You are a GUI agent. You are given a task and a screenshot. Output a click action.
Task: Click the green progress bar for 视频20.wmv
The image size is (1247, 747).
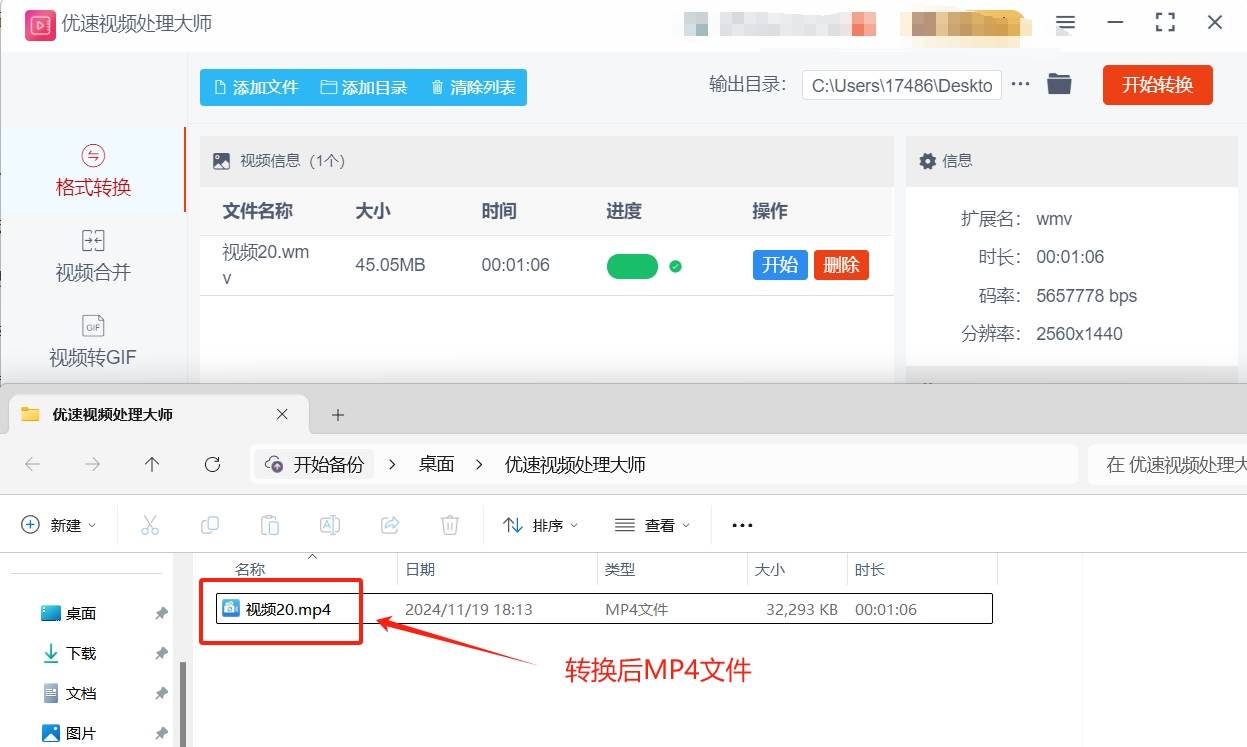tap(632, 266)
